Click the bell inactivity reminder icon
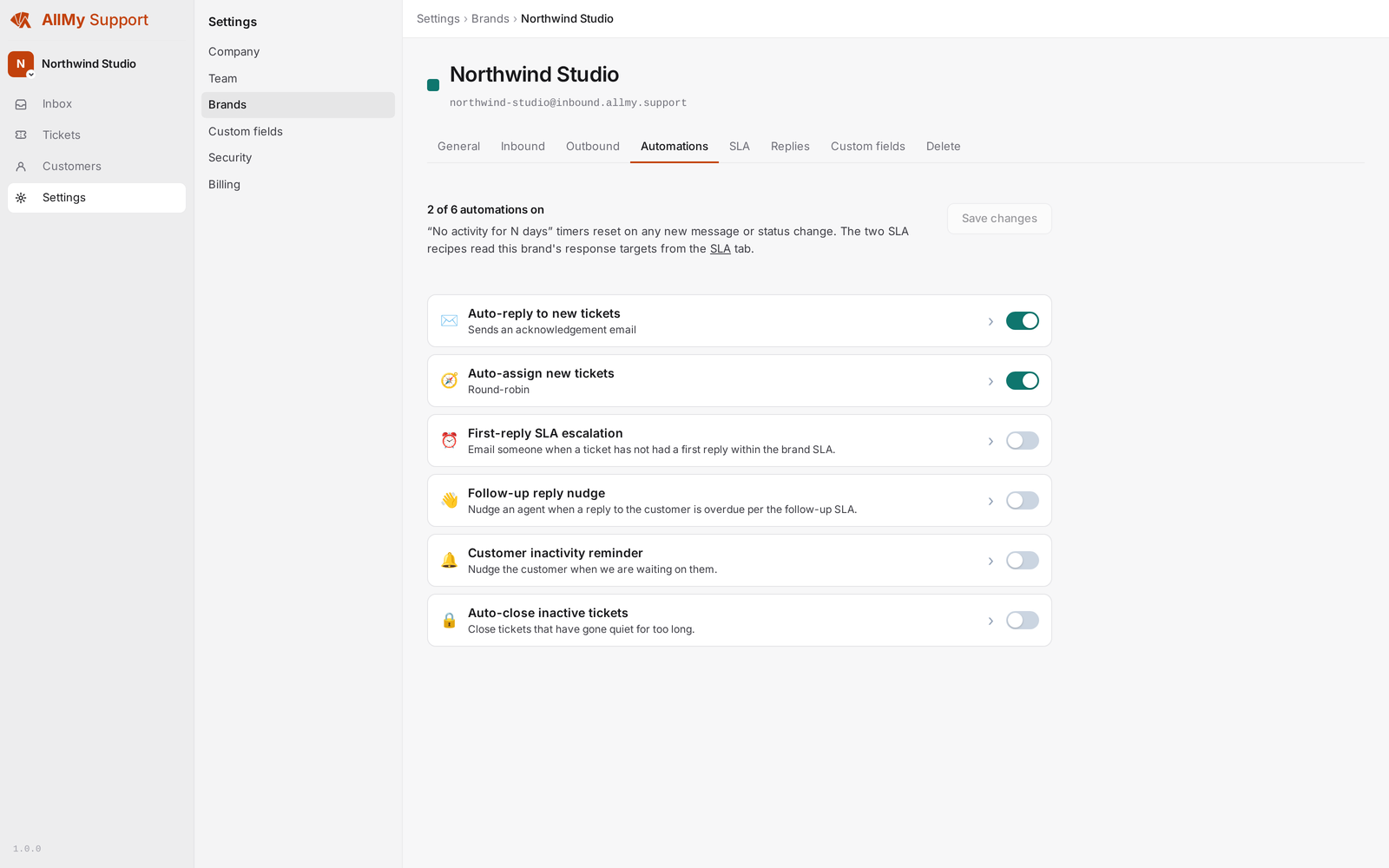 coord(449,561)
